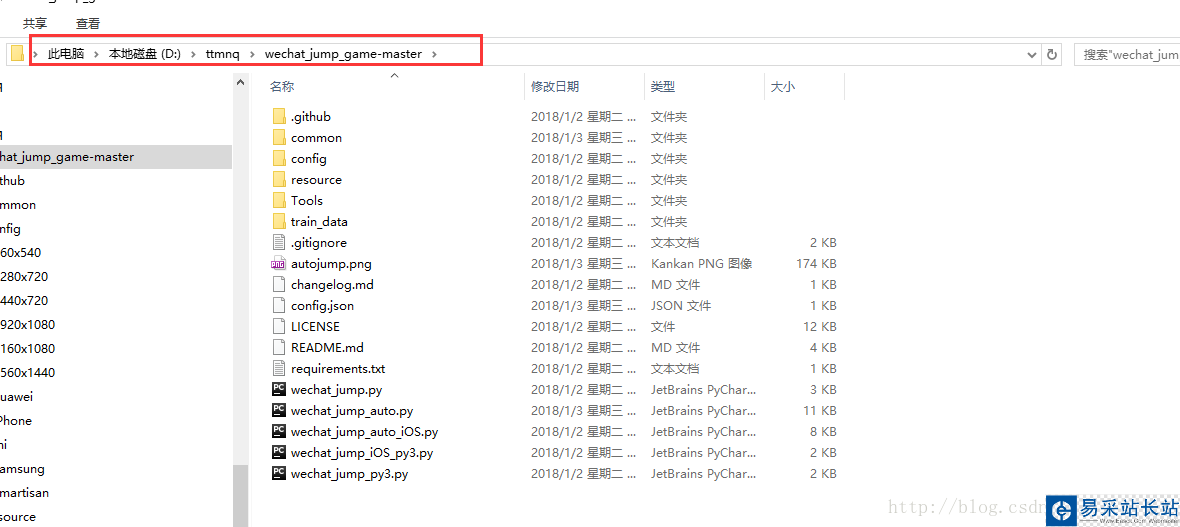Click PyCharm icon of wechat_jump_py3.py
This screenshot has width=1180, height=527.
(279, 474)
